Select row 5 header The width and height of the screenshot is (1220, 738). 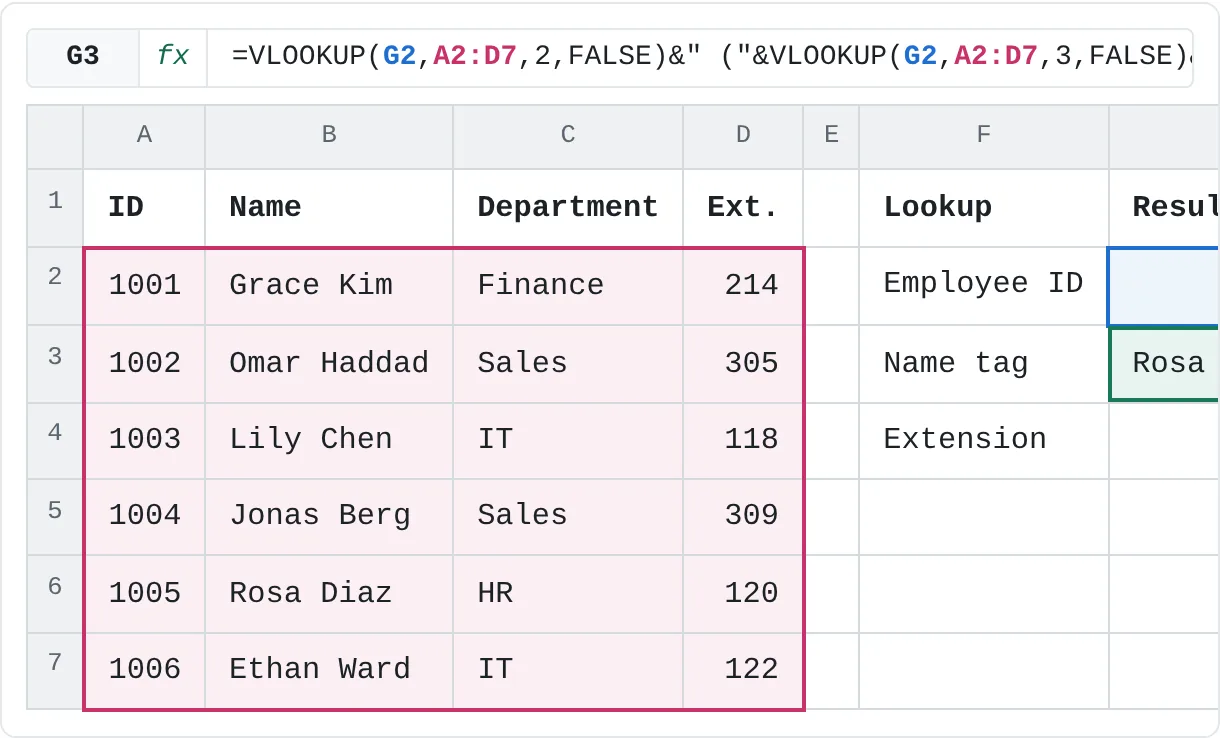coord(55,517)
